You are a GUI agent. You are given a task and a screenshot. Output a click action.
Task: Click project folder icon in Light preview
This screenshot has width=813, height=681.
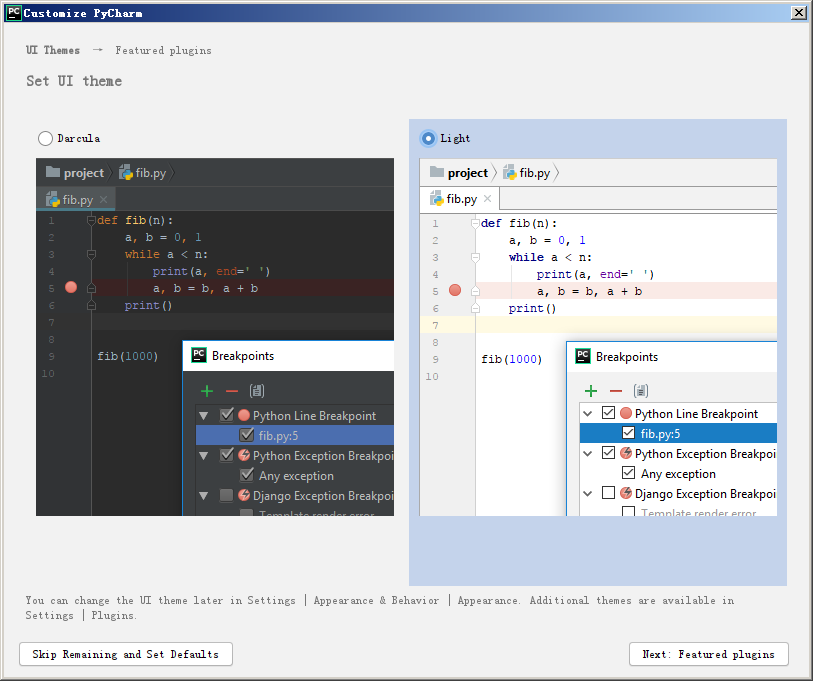(x=437, y=172)
